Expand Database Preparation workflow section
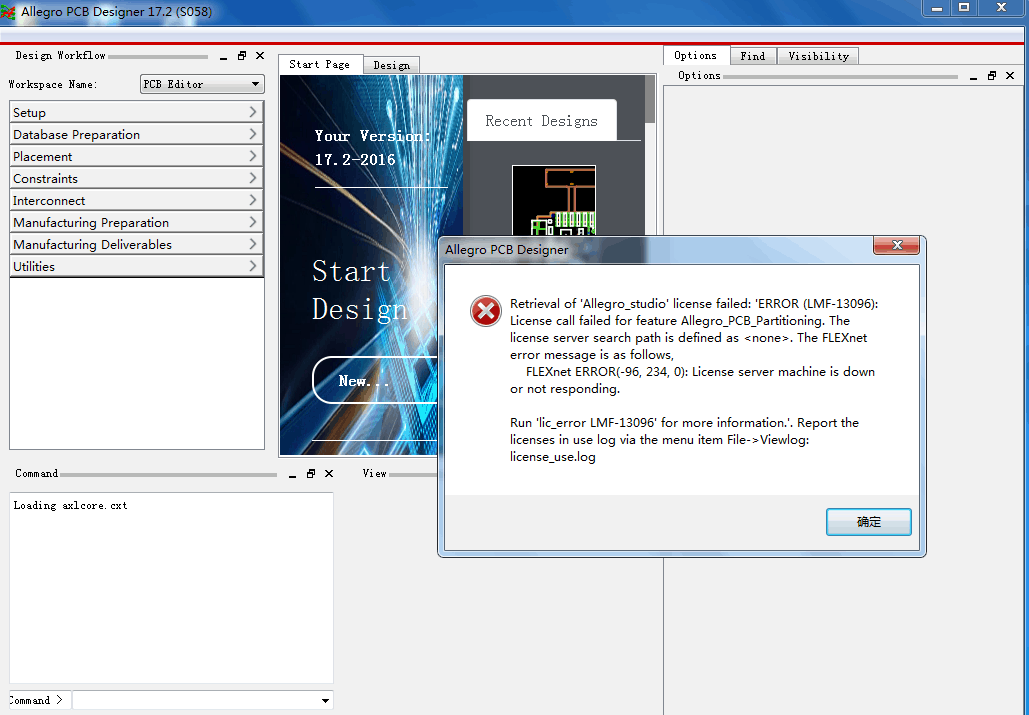This screenshot has width=1029, height=715. coord(136,134)
